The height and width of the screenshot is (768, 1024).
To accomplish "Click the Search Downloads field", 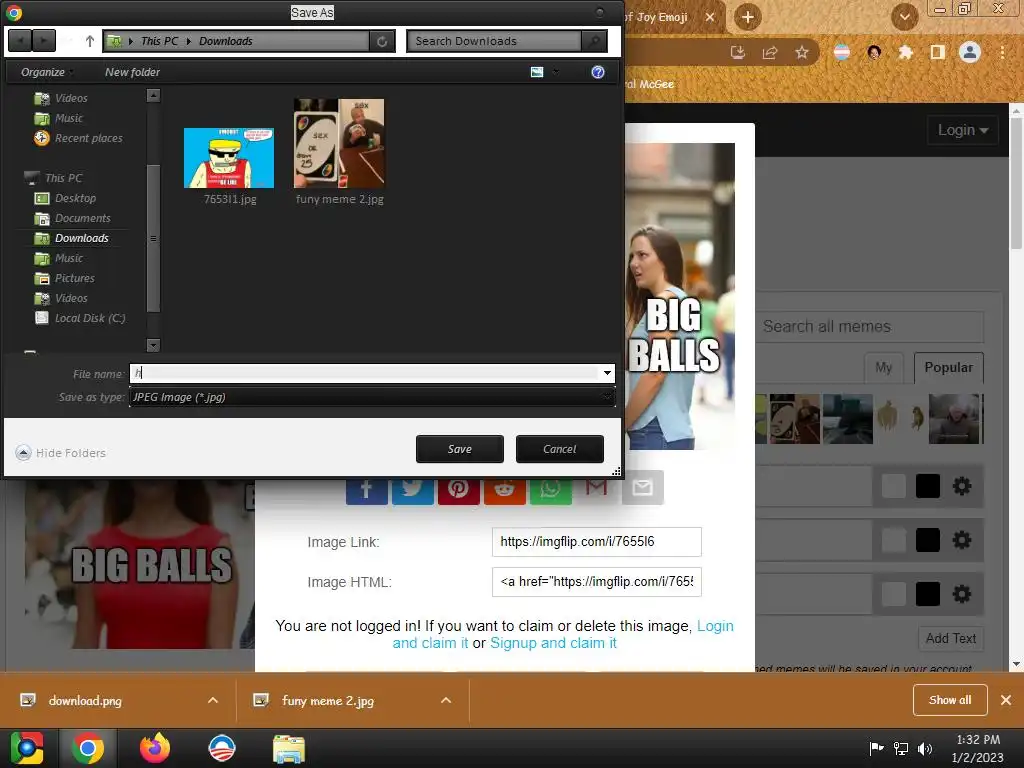I will [494, 41].
